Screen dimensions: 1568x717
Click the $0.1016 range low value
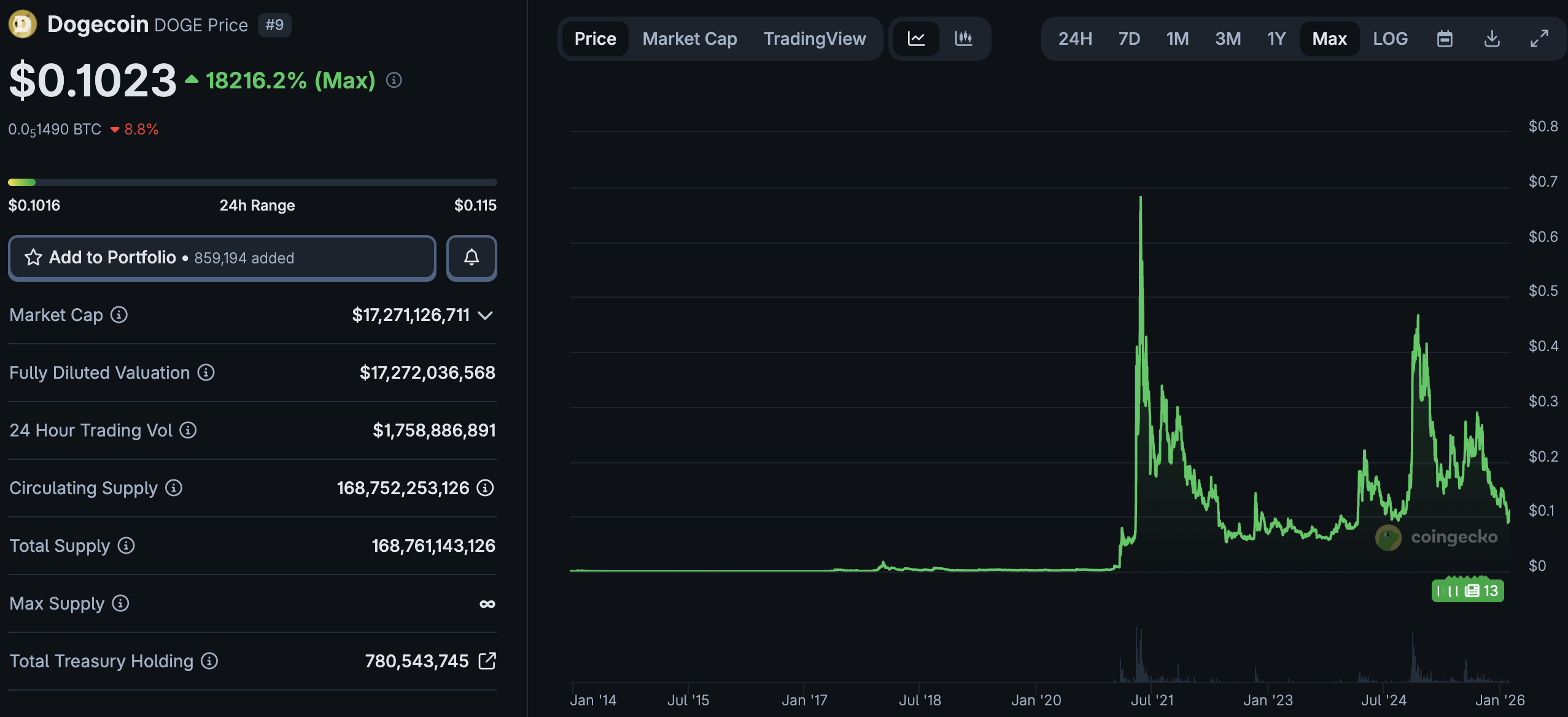point(34,205)
